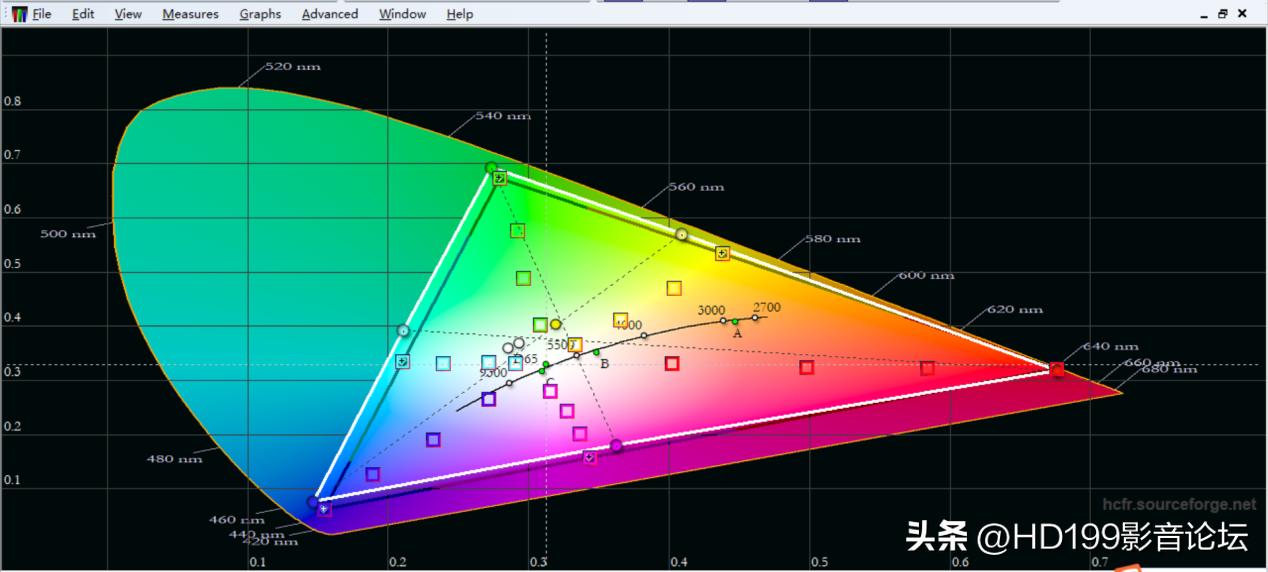Restore down the document window
This screenshot has height=572, width=1268.
(x=1223, y=14)
